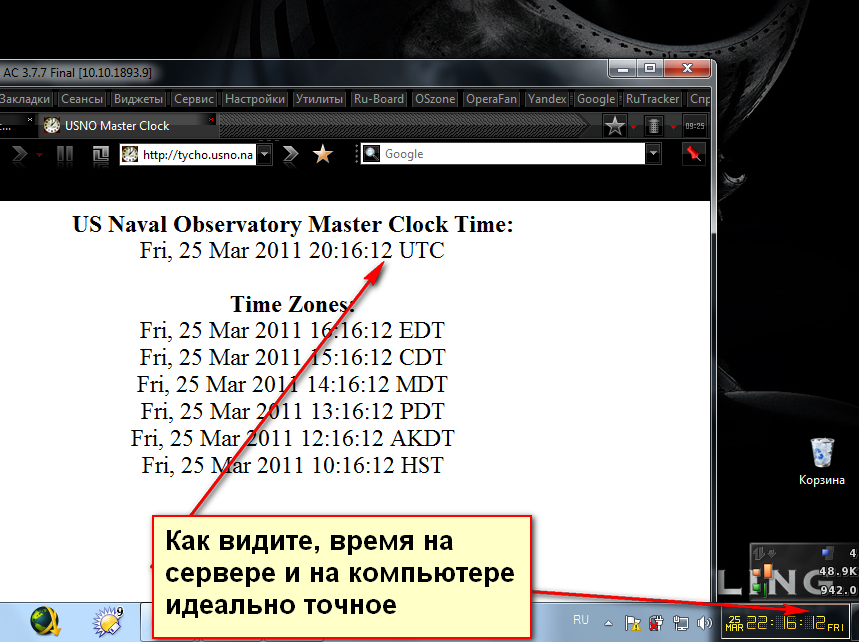Open the RuTracker bookmark link
This screenshot has width=859, height=642.
tap(652, 99)
